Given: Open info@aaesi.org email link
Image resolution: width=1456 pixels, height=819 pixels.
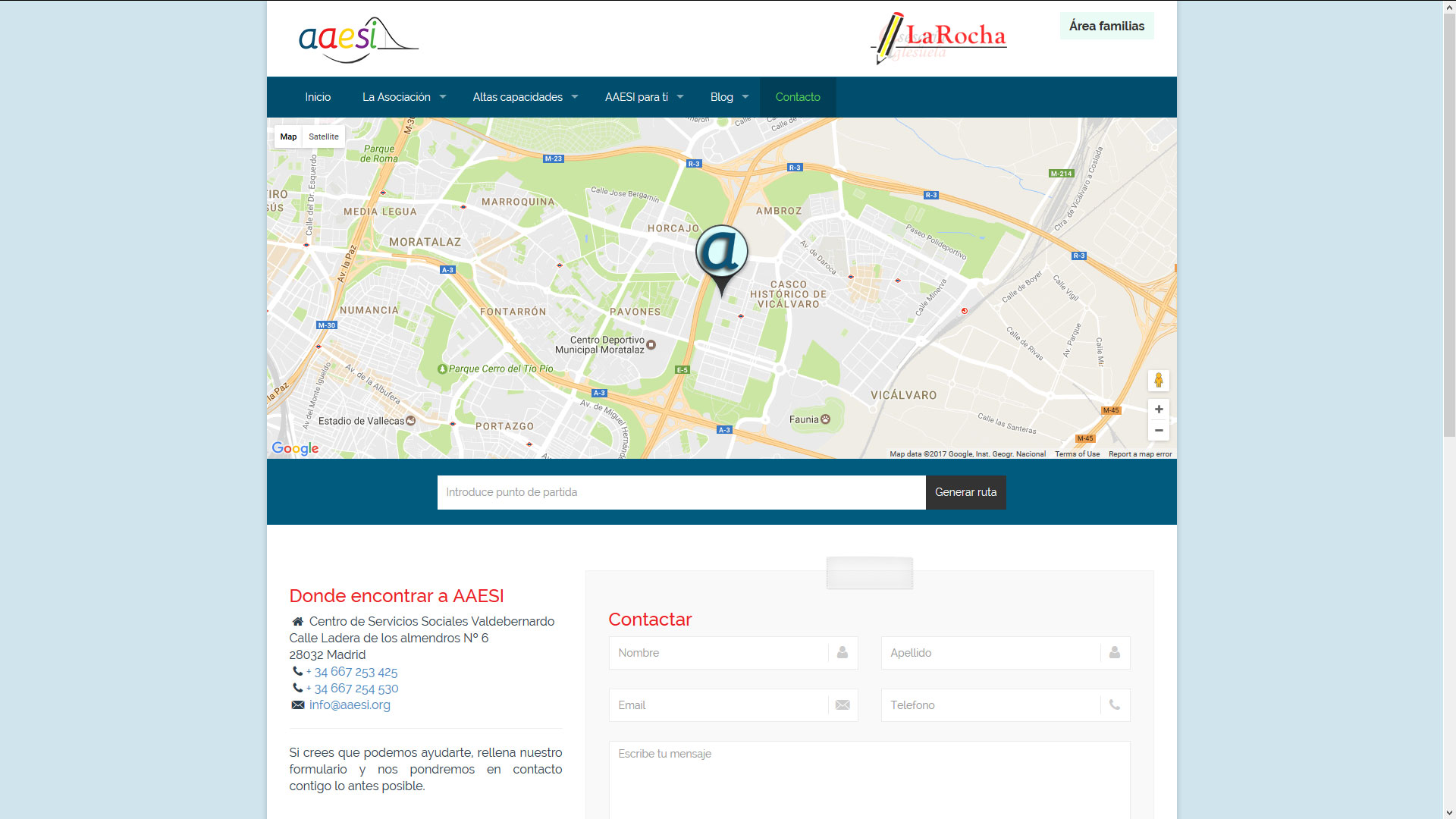Looking at the screenshot, I should coord(350,704).
